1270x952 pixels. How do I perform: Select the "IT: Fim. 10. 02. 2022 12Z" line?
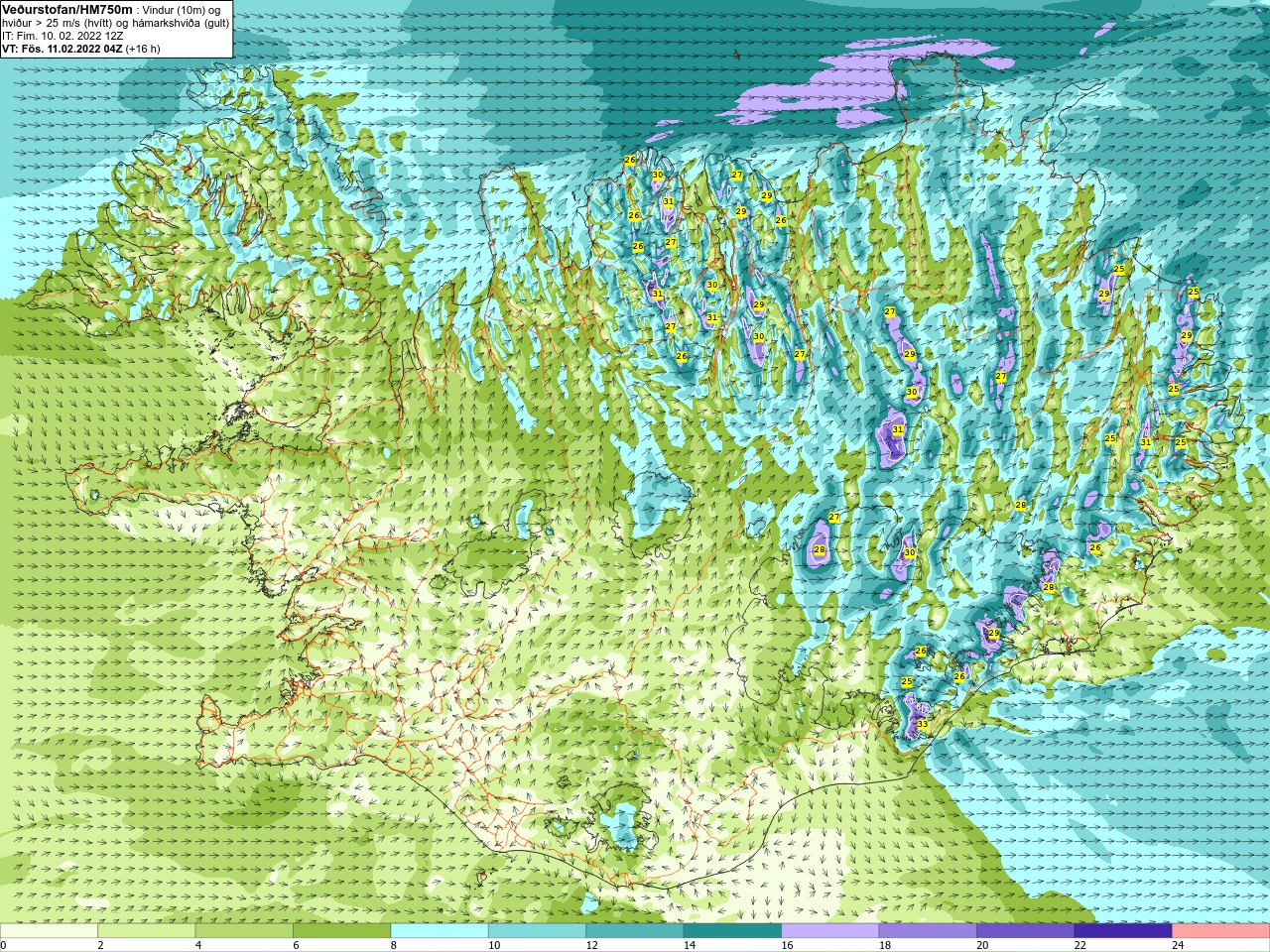[63, 35]
